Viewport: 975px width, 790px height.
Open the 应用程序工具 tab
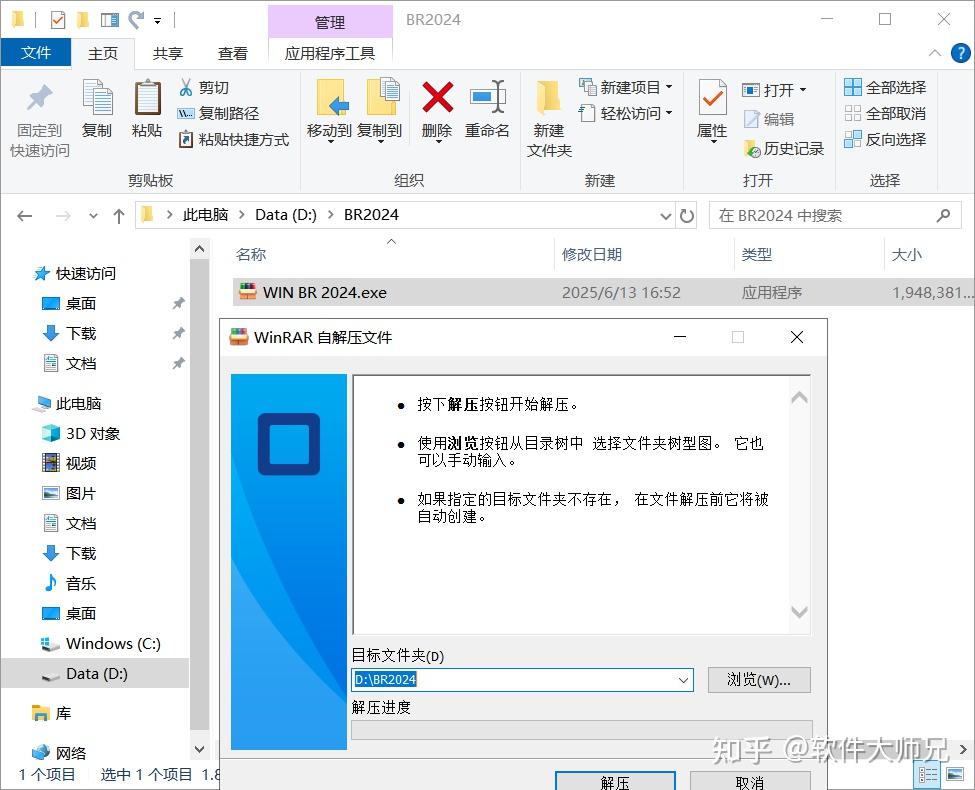point(330,53)
